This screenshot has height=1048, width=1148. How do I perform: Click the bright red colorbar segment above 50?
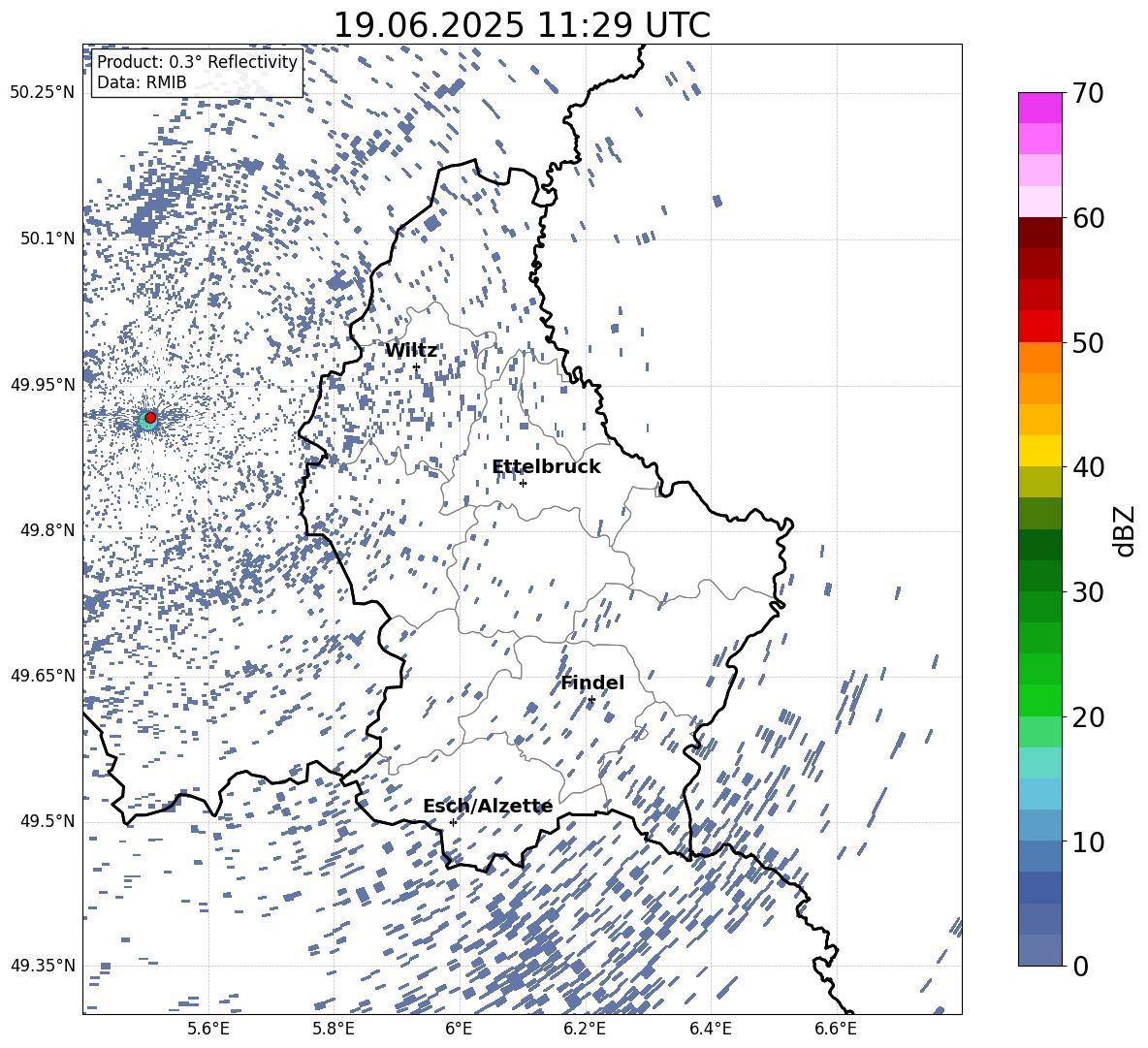coord(1040,327)
